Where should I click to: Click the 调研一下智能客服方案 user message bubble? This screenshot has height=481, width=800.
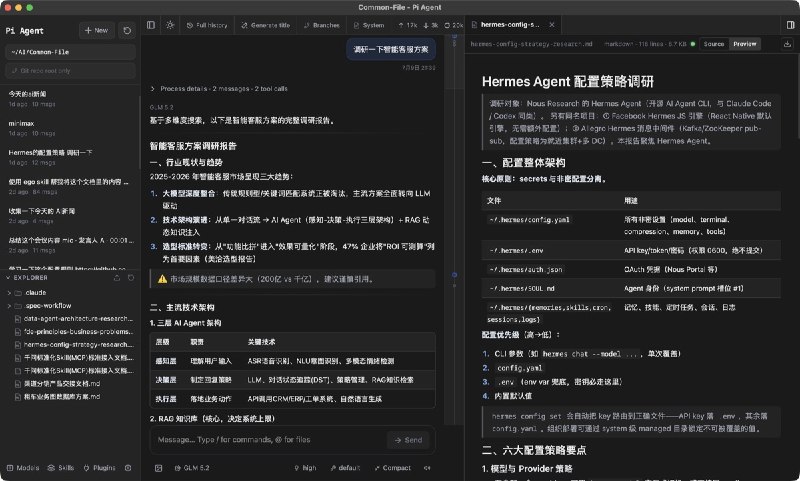point(391,49)
